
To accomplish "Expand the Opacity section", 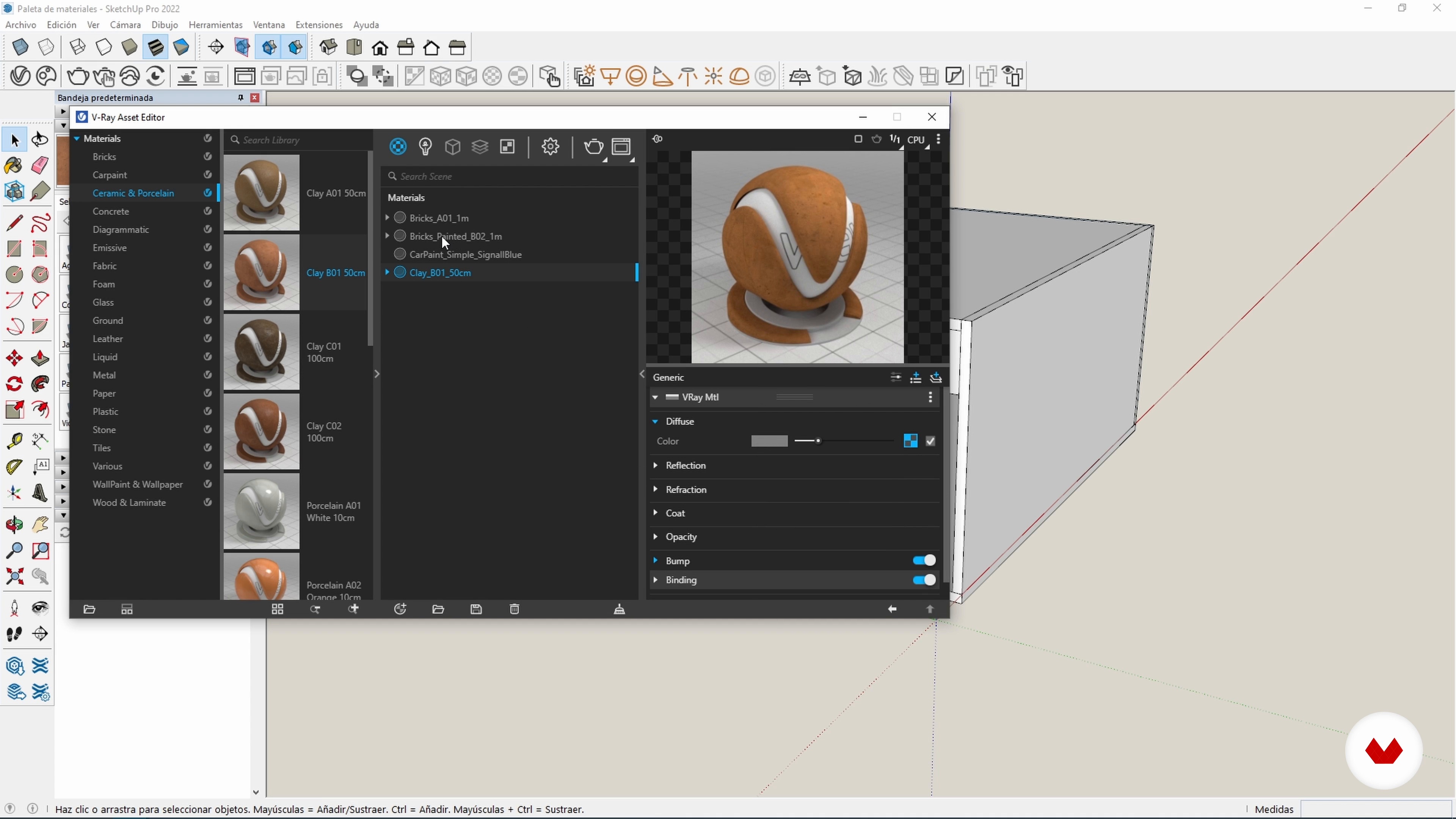I will pyautogui.click(x=656, y=537).
